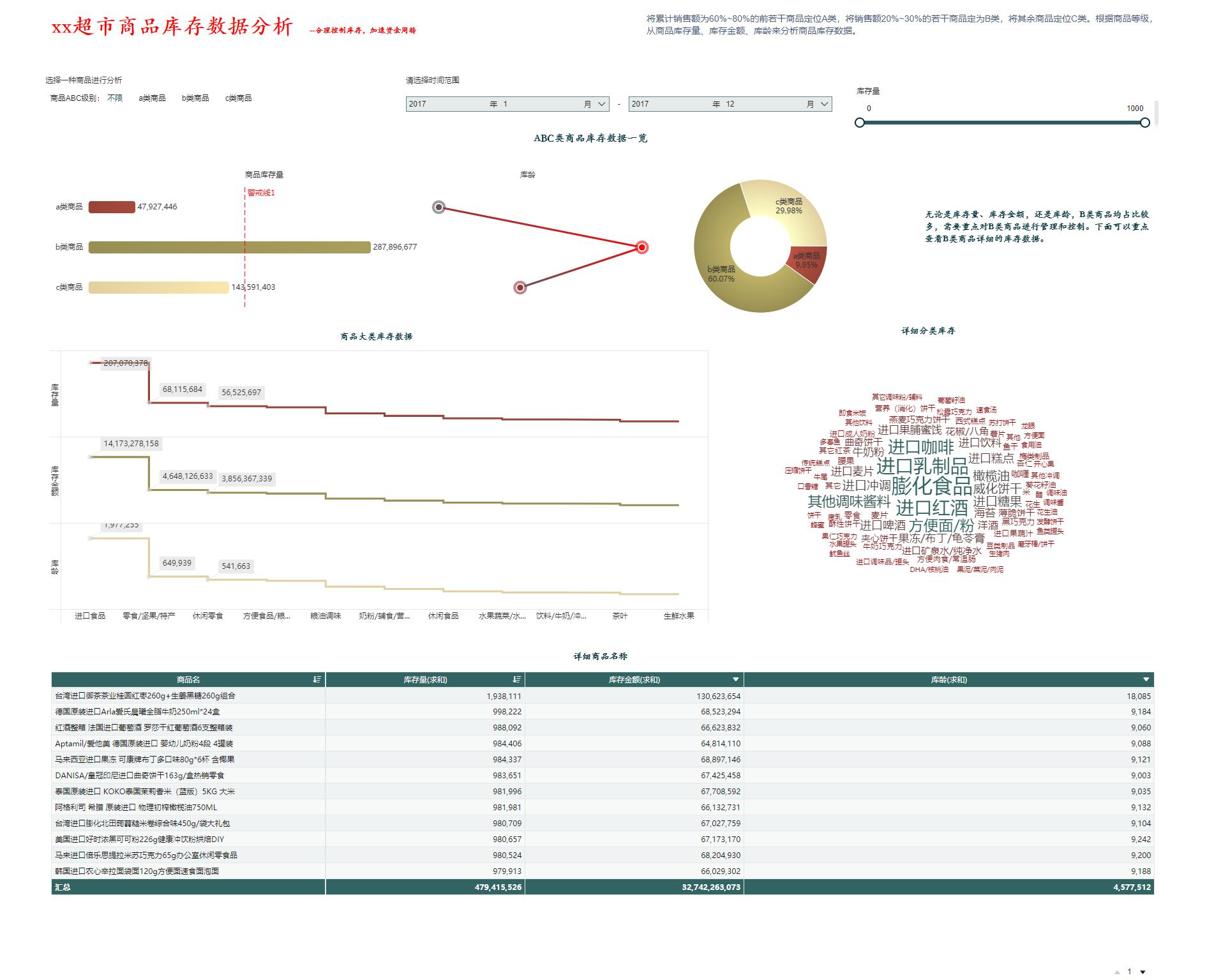Click 膨化食品 in the word cloud

[931, 486]
